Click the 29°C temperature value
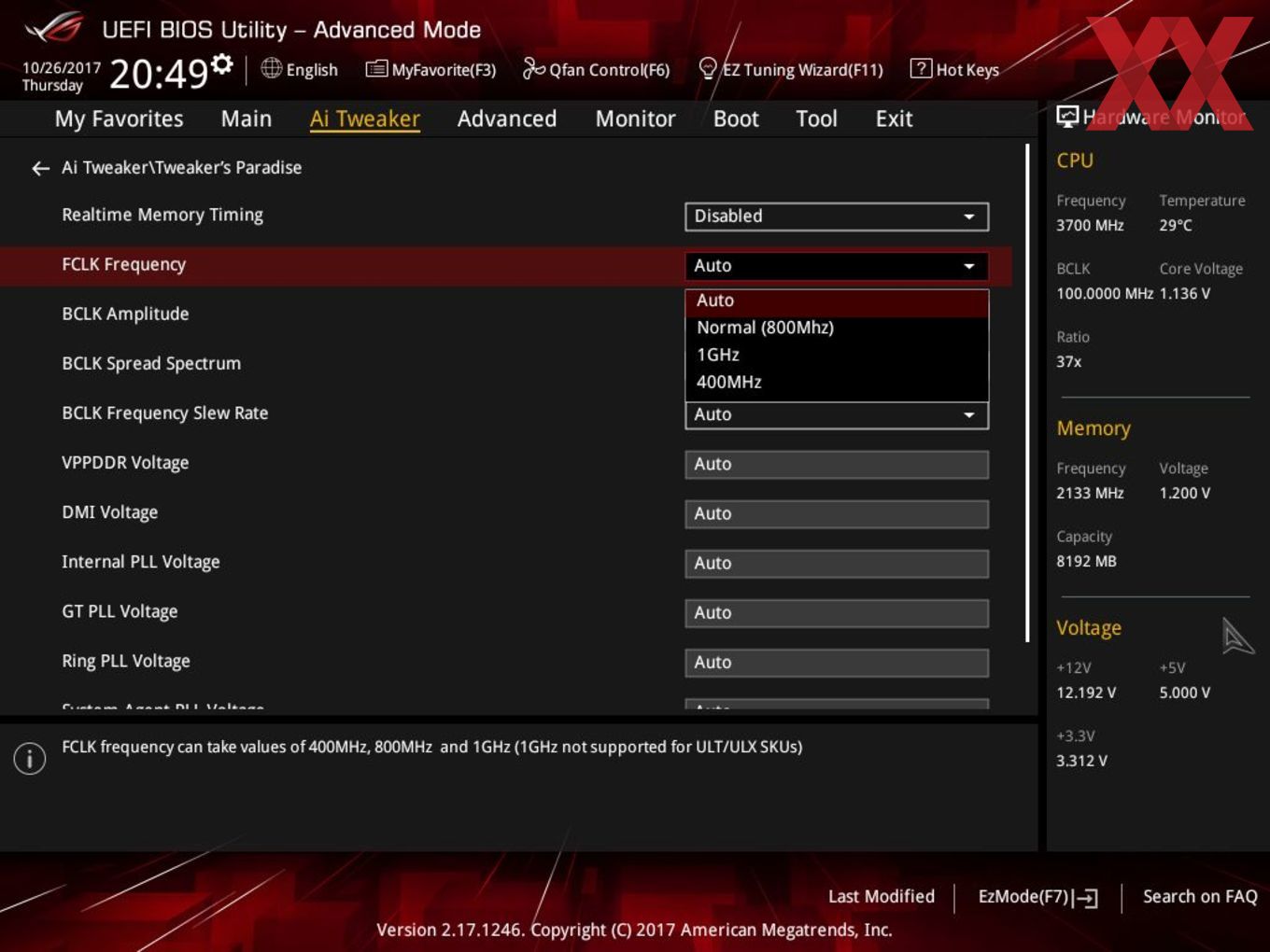This screenshot has width=1270, height=952. click(x=1176, y=225)
